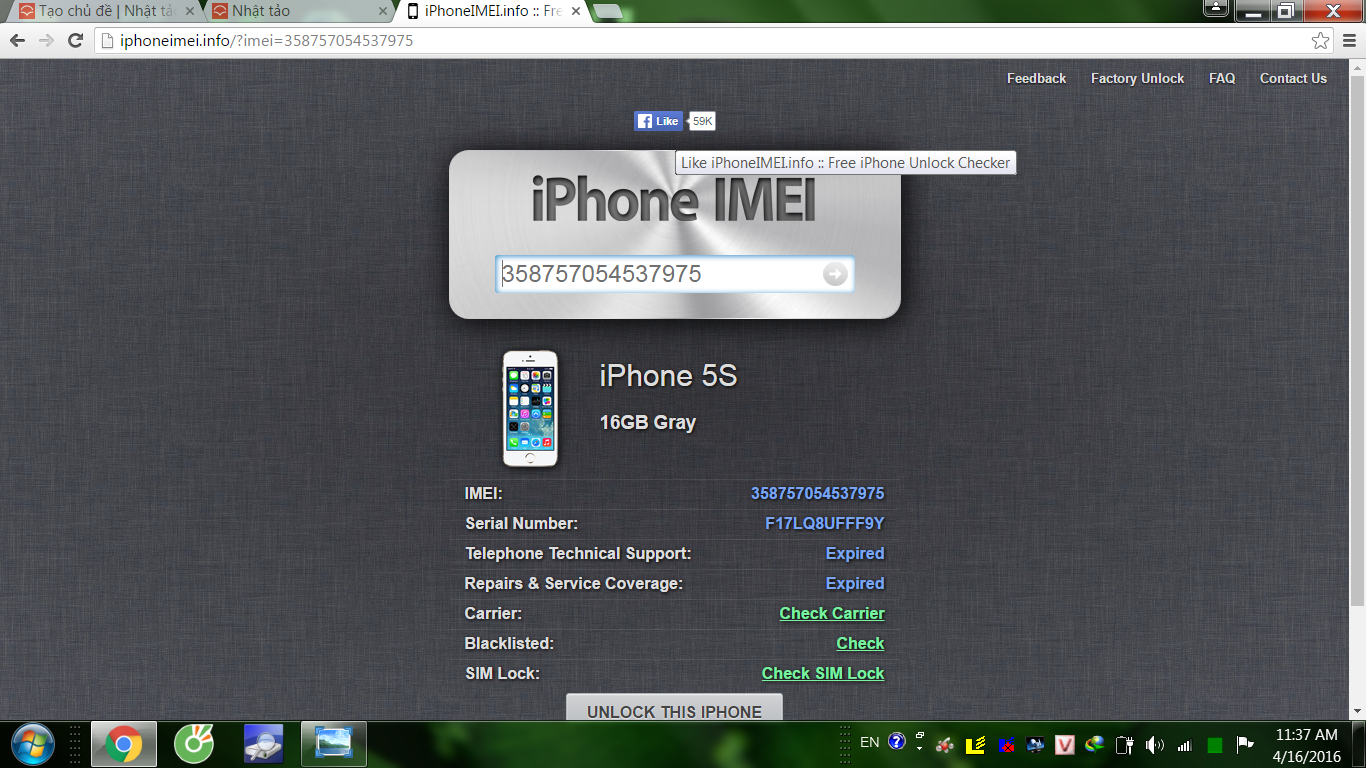Click the browser forward arrow
This screenshot has height=768, width=1366.
coord(46,41)
